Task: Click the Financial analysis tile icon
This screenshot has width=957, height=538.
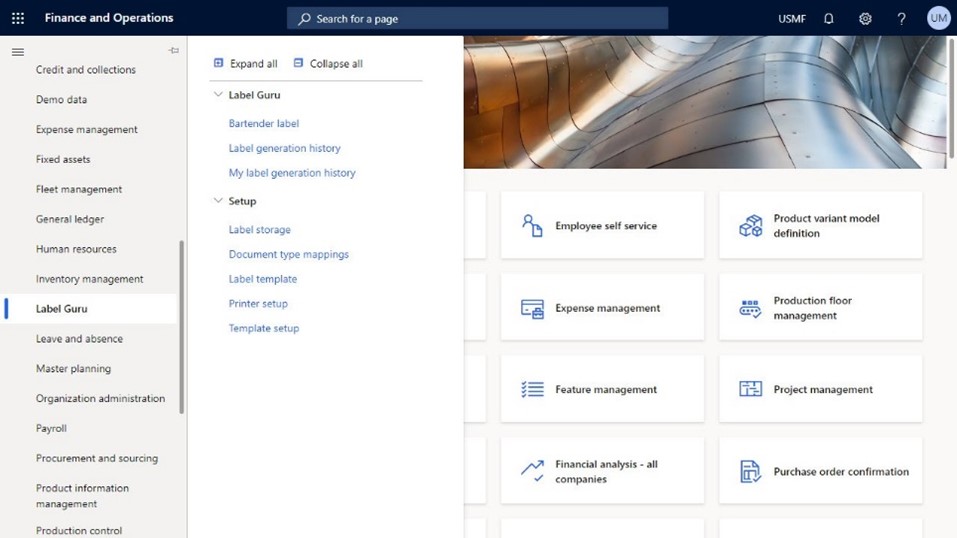Action: [532, 471]
